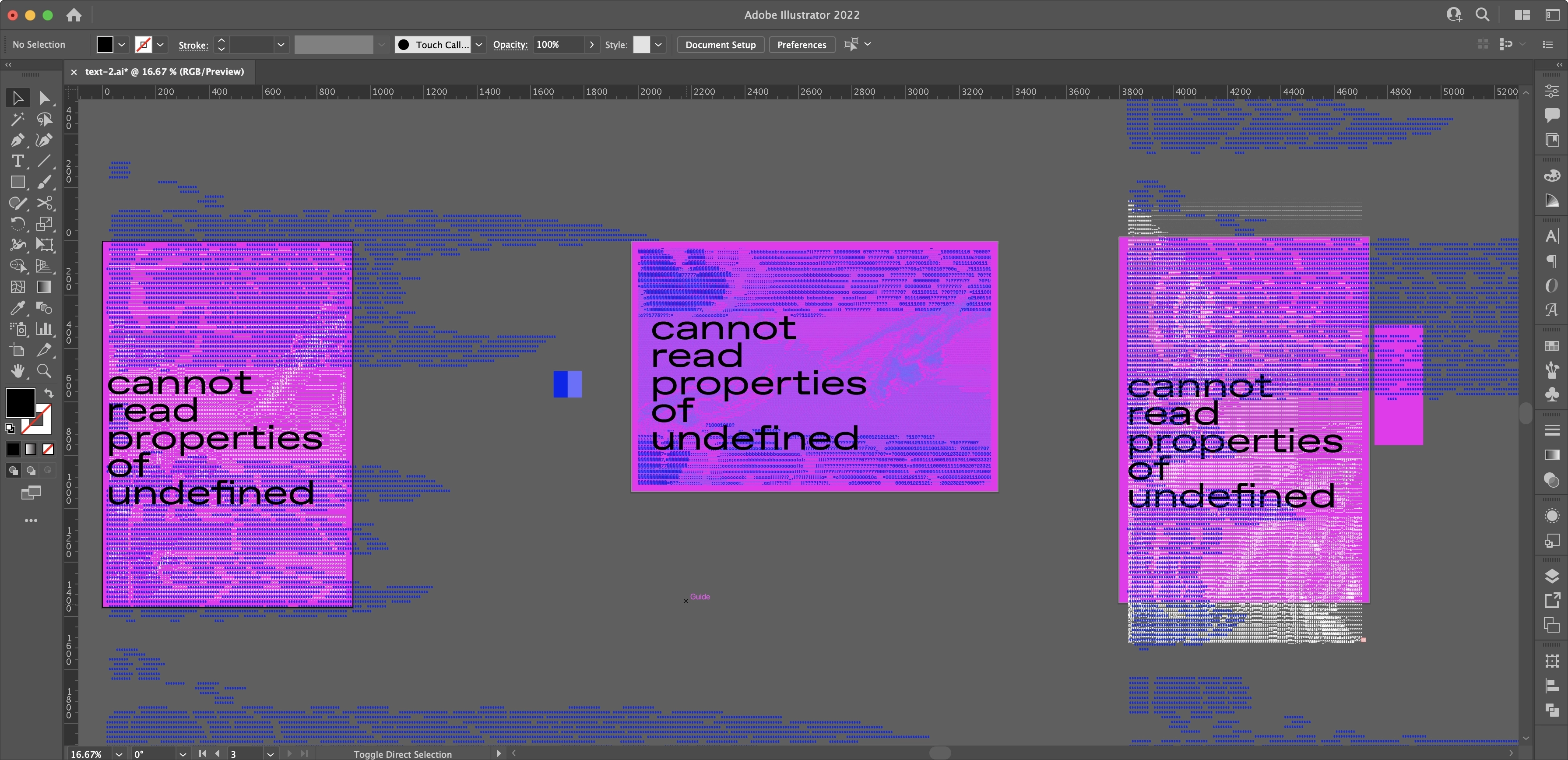Viewport: 1568px width, 760px height.
Task: Open the control bar fill color dropdown
Action: pyautogui.click(x=122, y=45)
